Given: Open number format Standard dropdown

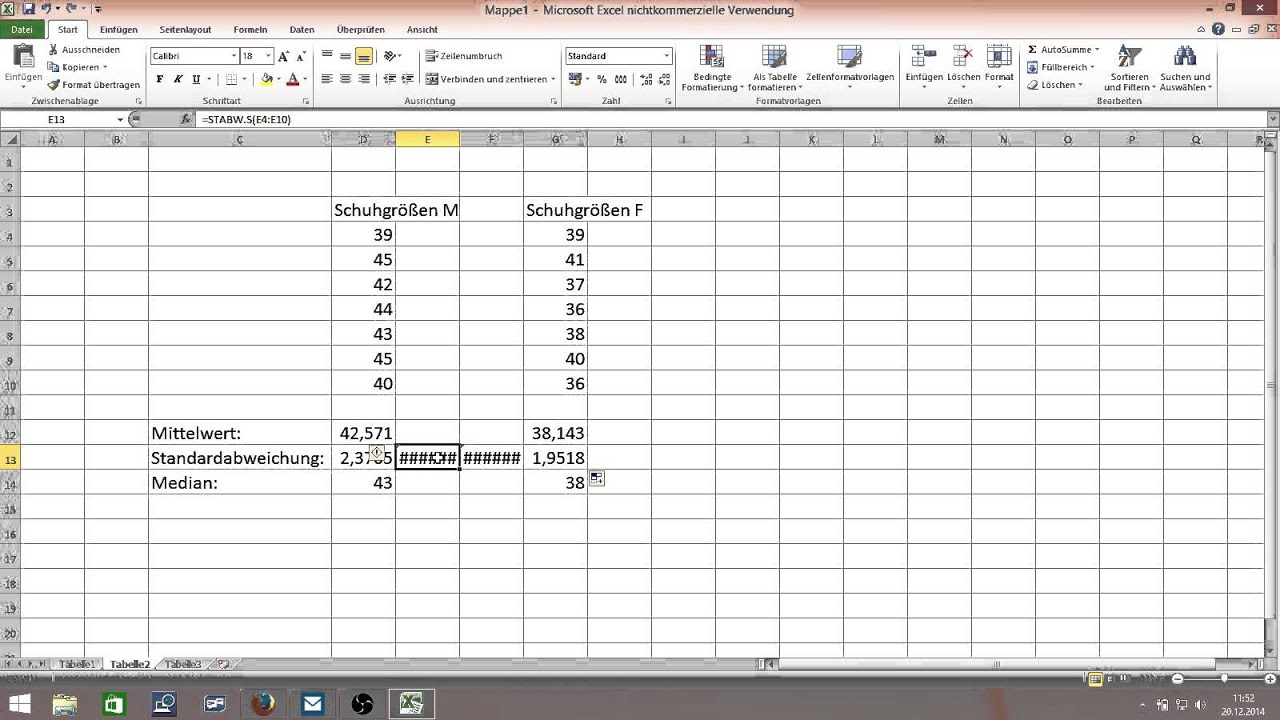Looking at the screenshot, I should point(666,56).
